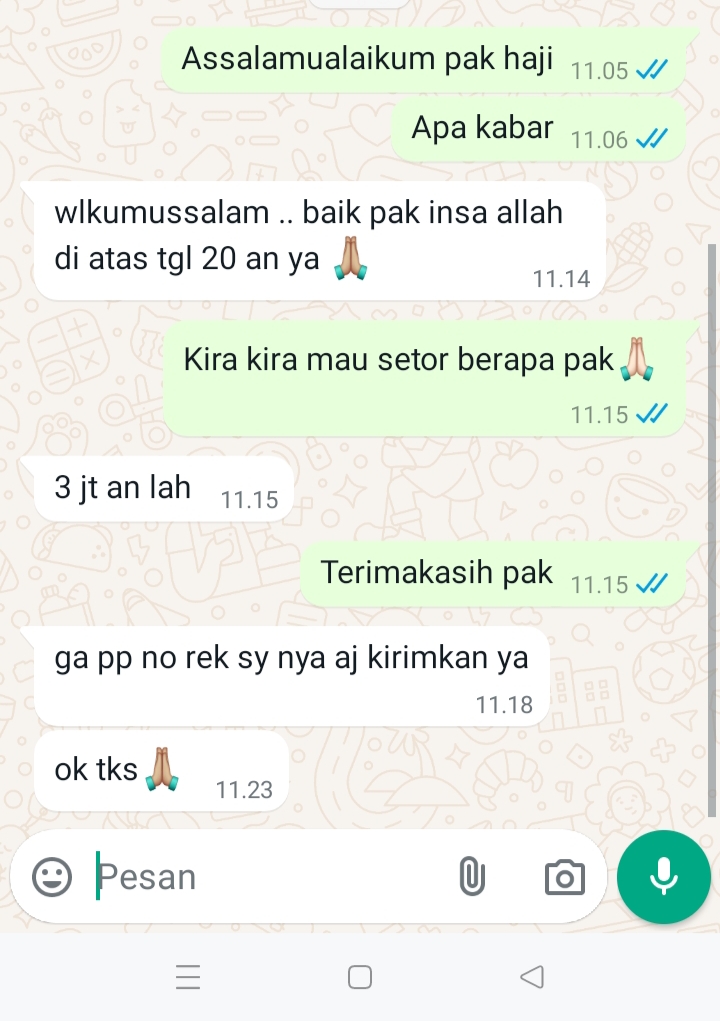Tap the 'wlkumussalam .. baik pak' message
Viewport: 720px width, 1021px height.
[x=320, y=241]
